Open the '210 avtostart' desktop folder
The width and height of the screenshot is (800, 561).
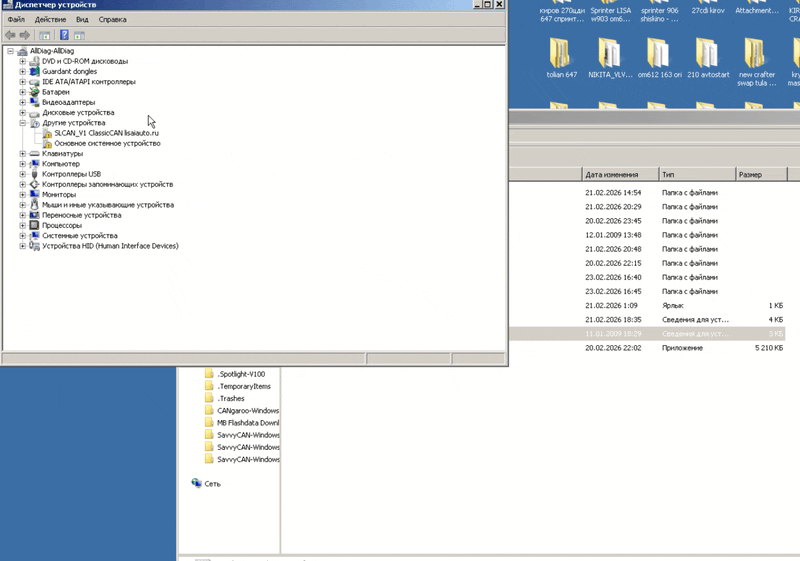click(x=708, y=56)
